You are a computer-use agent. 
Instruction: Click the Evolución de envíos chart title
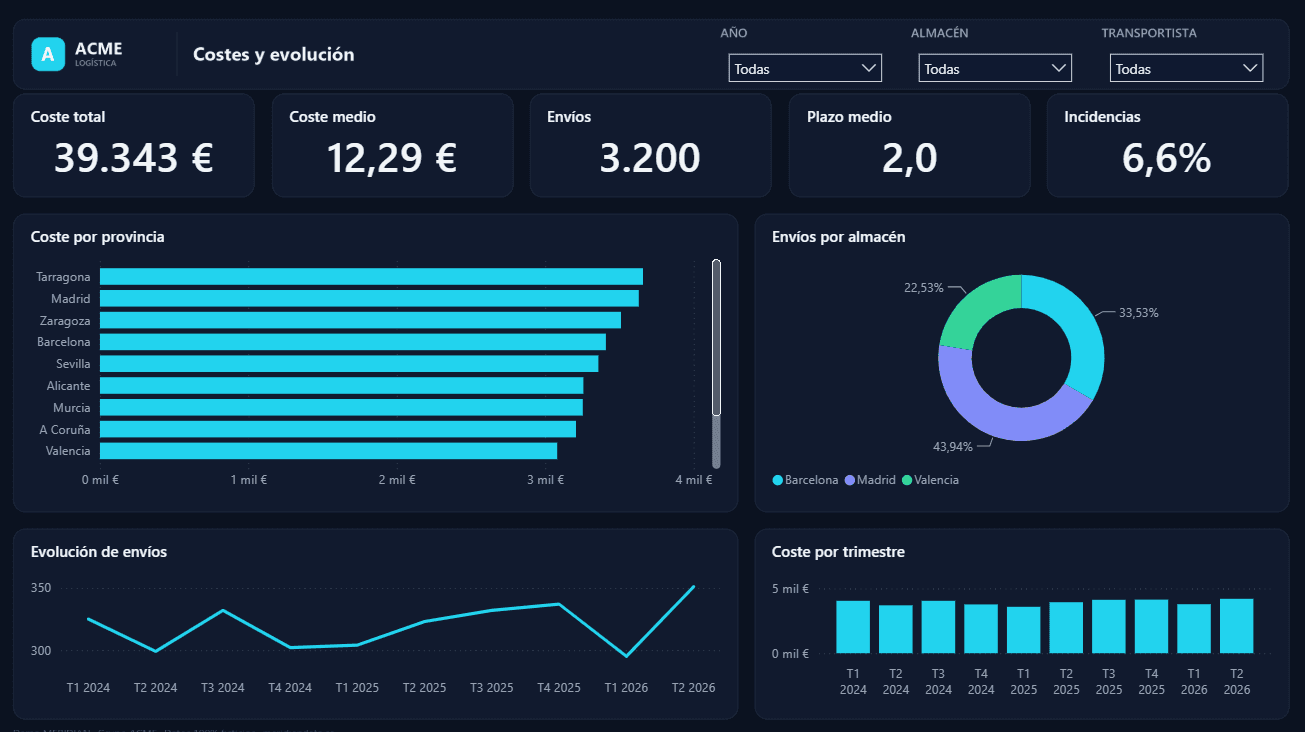coord(99,552)
